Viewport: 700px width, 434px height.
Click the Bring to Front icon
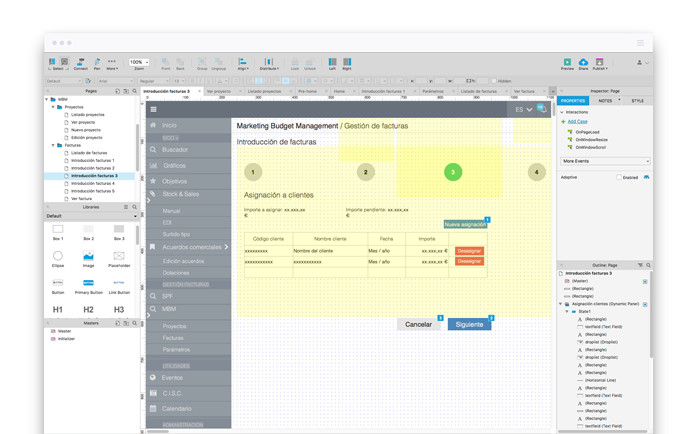[x=166, y=62]
